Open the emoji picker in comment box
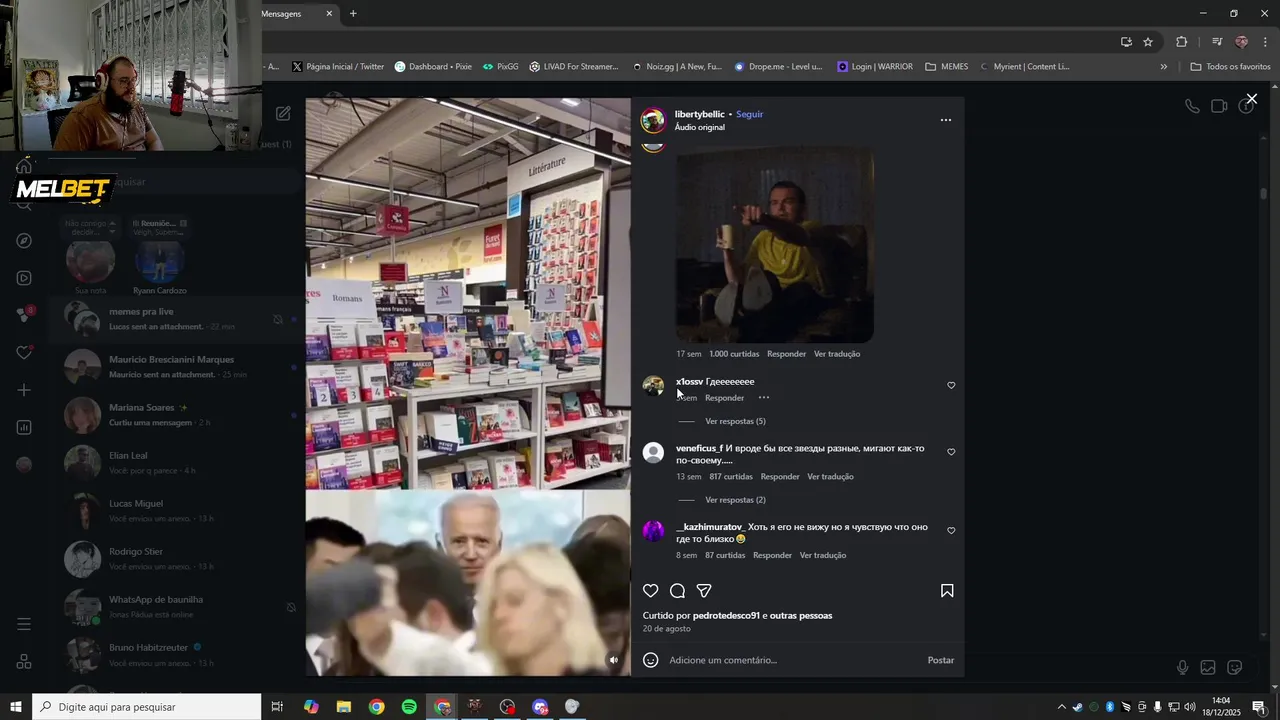Screen dimensions: 1280x720 pos(651,660)
